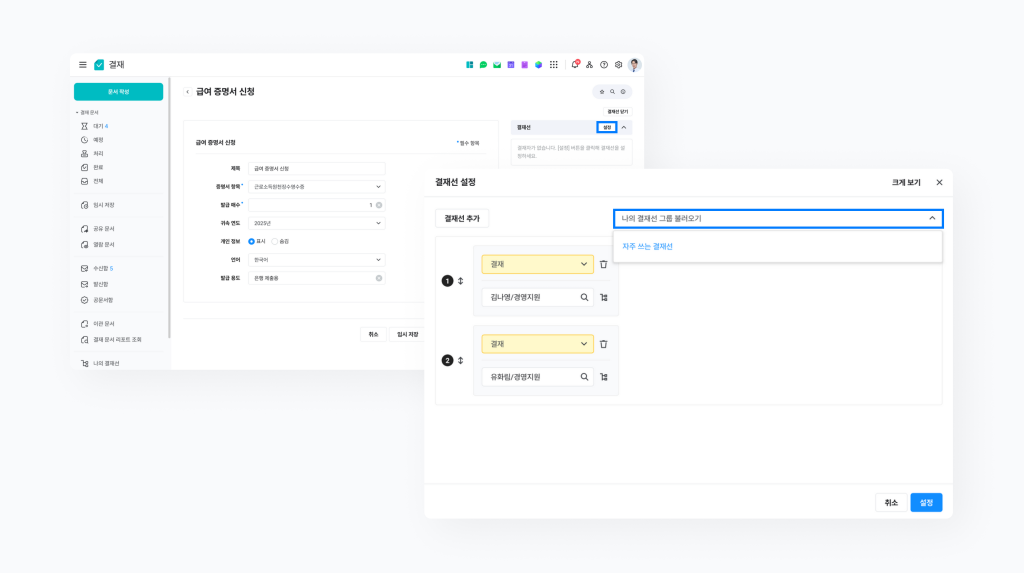Click the 제목 input field

tap(316, 168)
